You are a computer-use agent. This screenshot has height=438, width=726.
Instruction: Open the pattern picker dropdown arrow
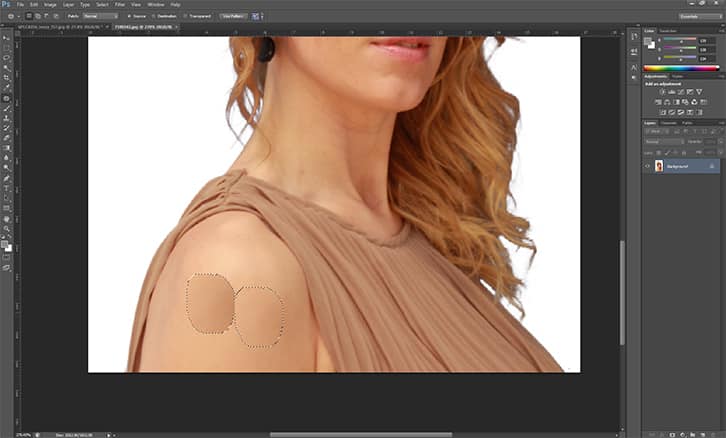262,16
